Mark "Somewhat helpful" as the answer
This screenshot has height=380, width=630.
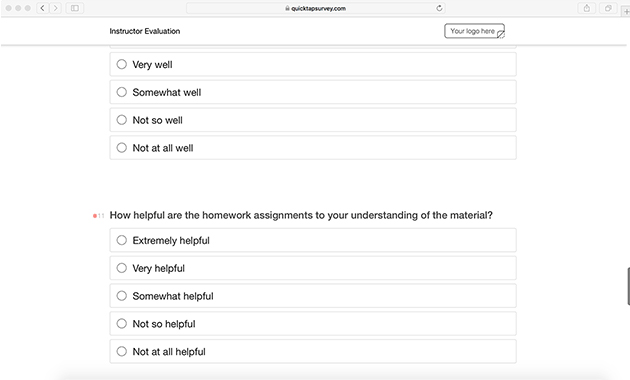[x=313, y=296]
